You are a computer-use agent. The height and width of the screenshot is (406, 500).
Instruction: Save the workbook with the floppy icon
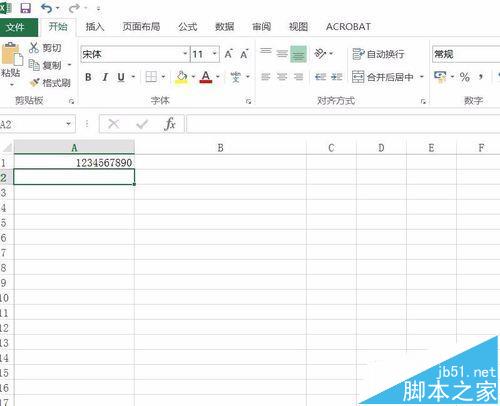pos(26,8)
